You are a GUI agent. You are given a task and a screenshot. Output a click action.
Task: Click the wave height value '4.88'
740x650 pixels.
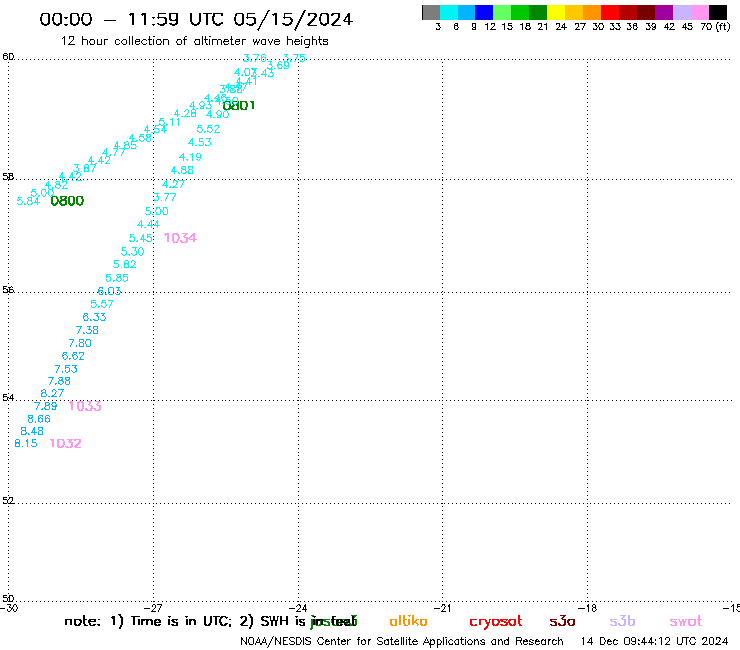[x=182, y=170]
